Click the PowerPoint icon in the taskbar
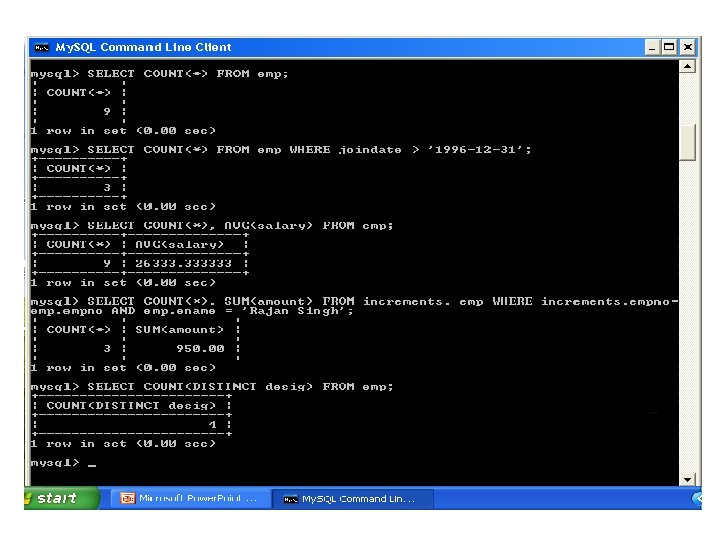 [x=127, y=498]
